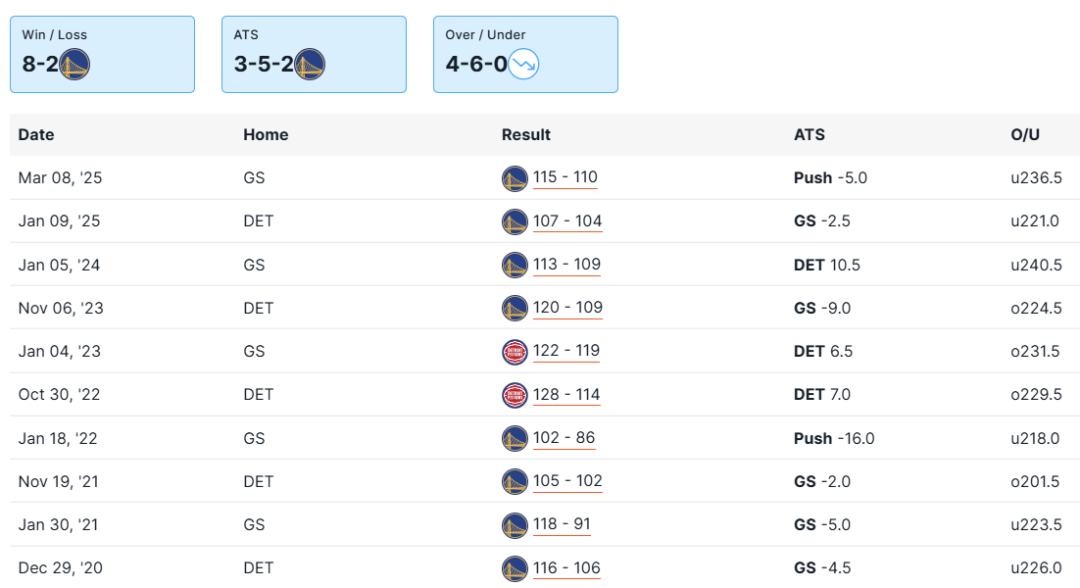
Task: Click the Result column header
Action: 526,135
